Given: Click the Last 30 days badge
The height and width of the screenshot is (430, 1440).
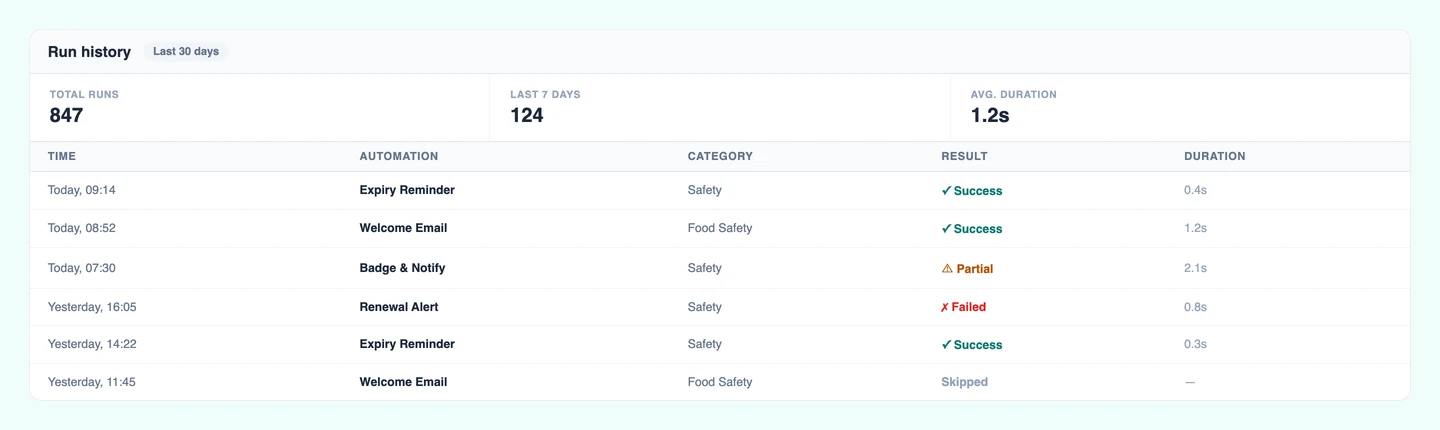Looking at the screenshot, I should pos(186,52).
